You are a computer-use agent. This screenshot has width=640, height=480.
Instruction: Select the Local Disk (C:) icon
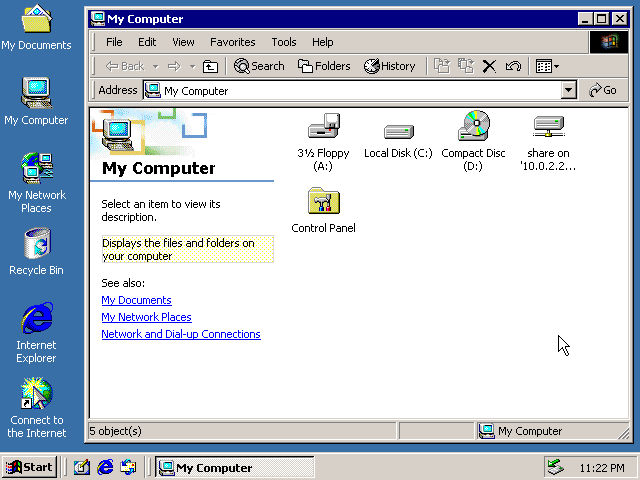[399, 131]
